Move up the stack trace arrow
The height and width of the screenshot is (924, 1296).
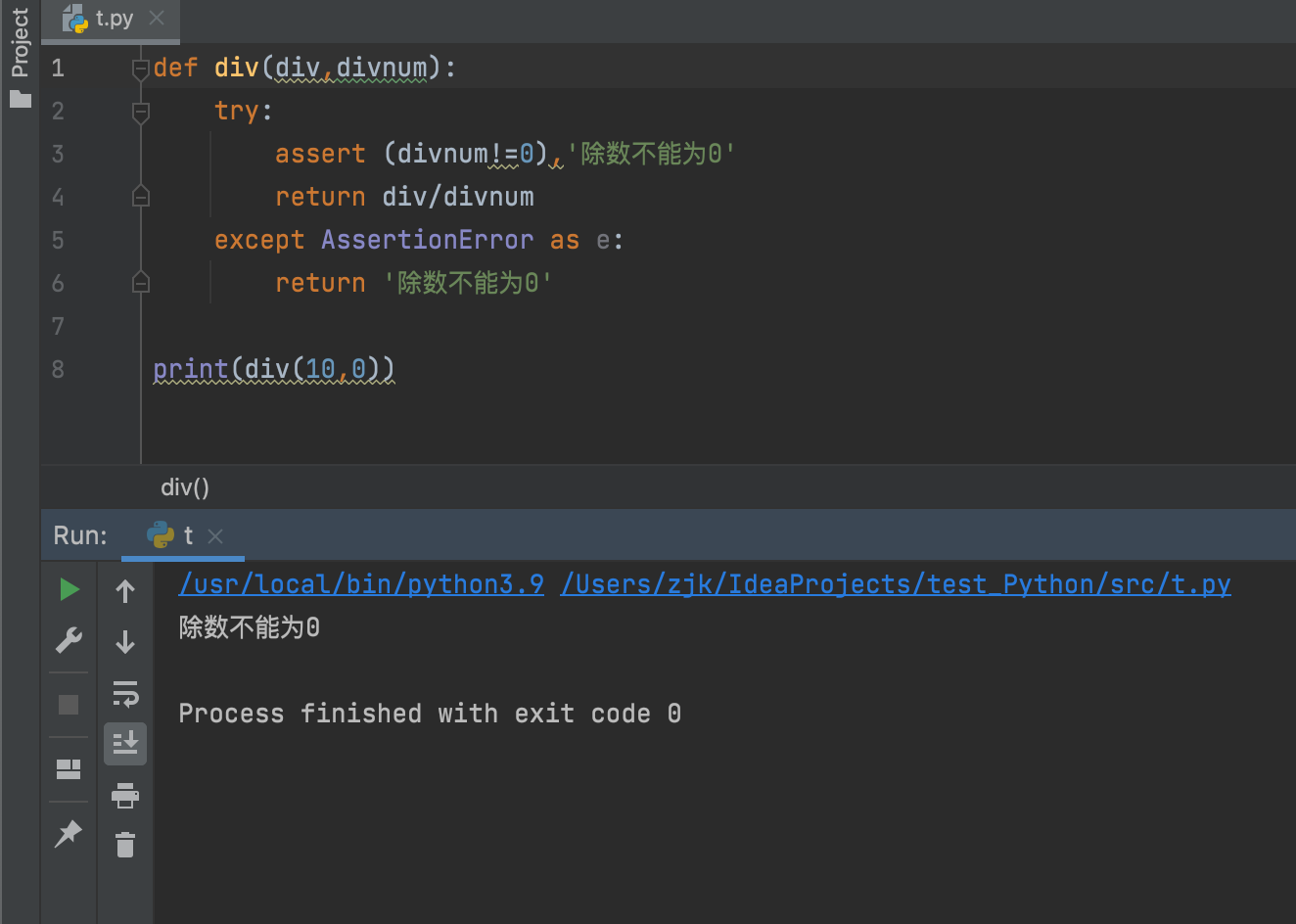[x=125, y=590]
